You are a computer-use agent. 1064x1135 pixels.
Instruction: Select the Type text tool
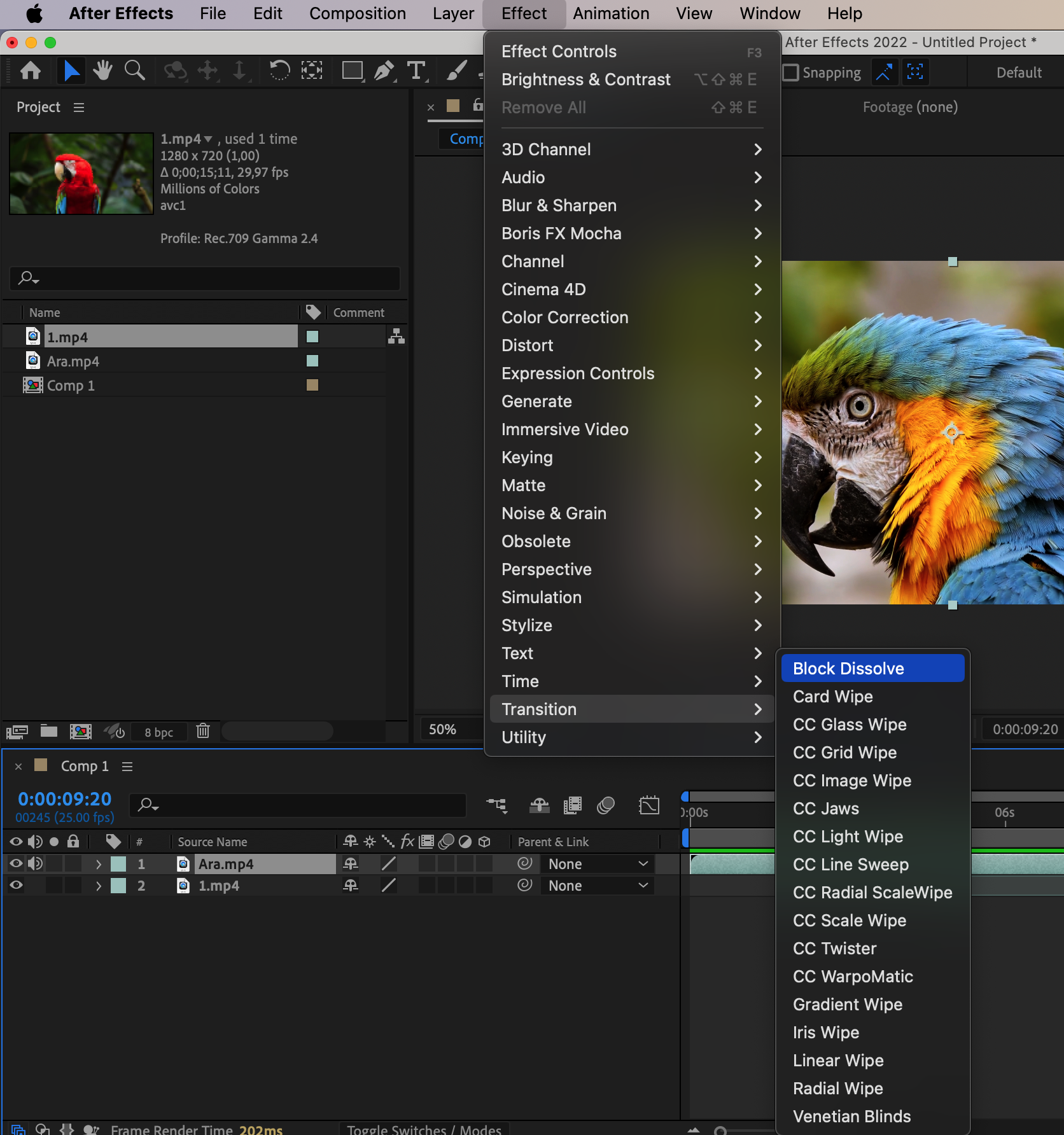tap(416, 71)
